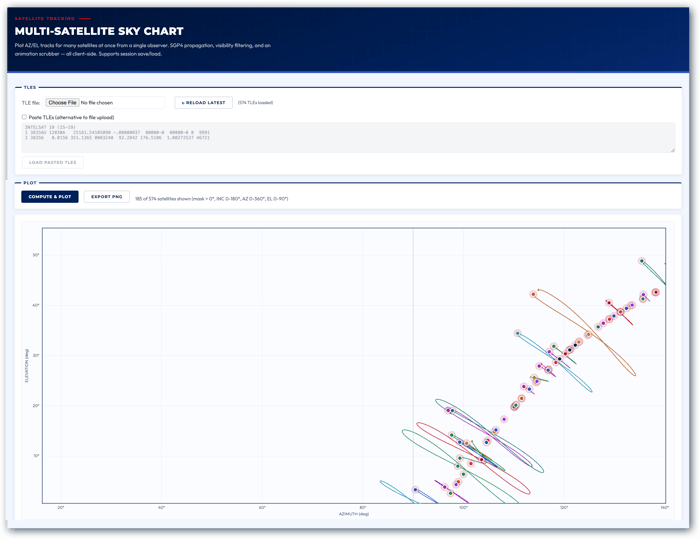Click the Export PNG button

click(x=107, y=197)
